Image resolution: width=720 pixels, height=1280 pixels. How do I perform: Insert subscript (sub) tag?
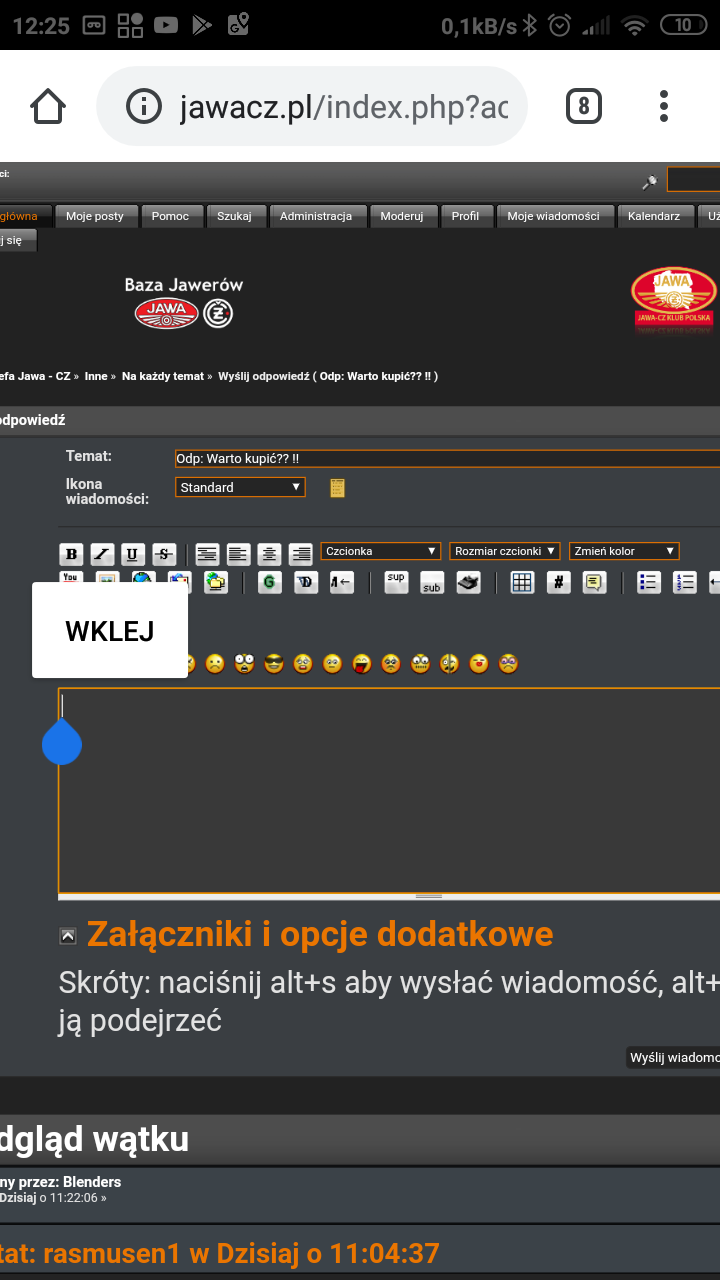432,583
